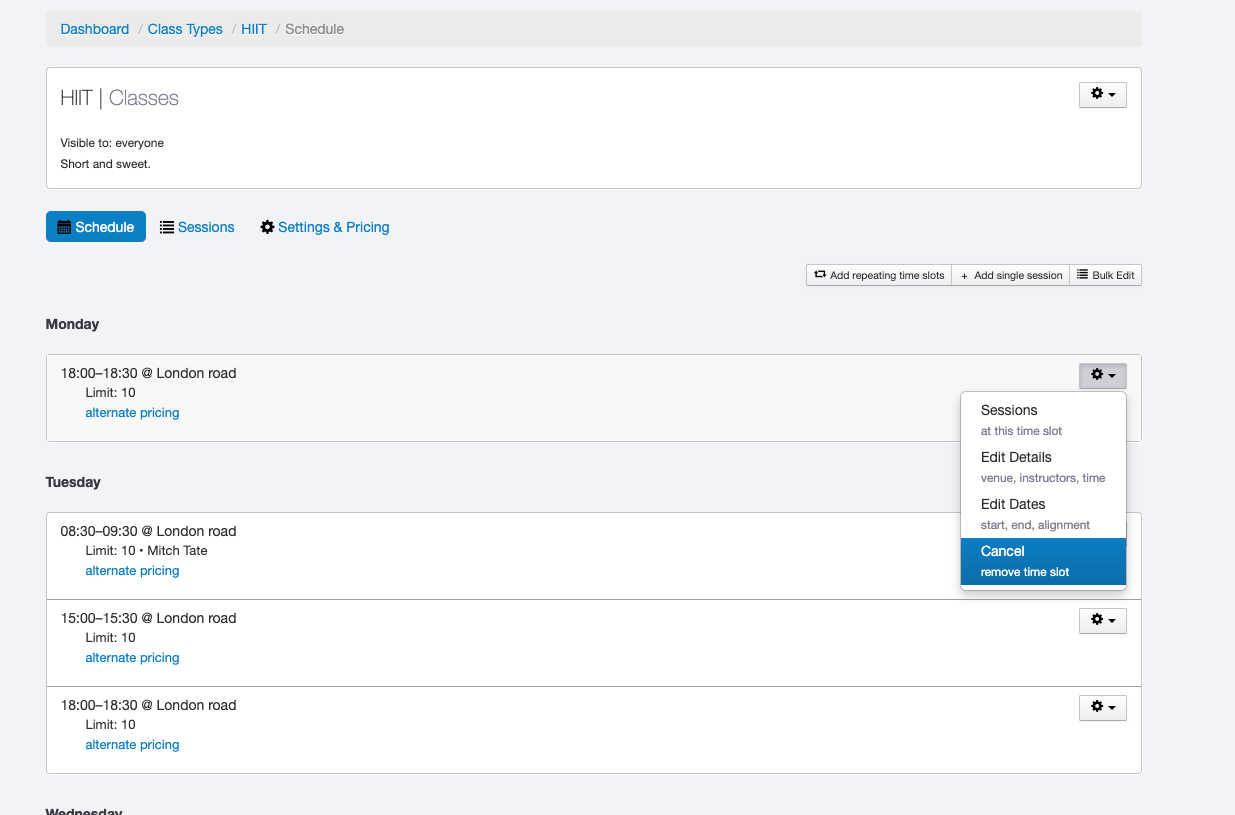The image size is (1235, 815).
Task: Select the Schedule tab
Action: (96, 227)
